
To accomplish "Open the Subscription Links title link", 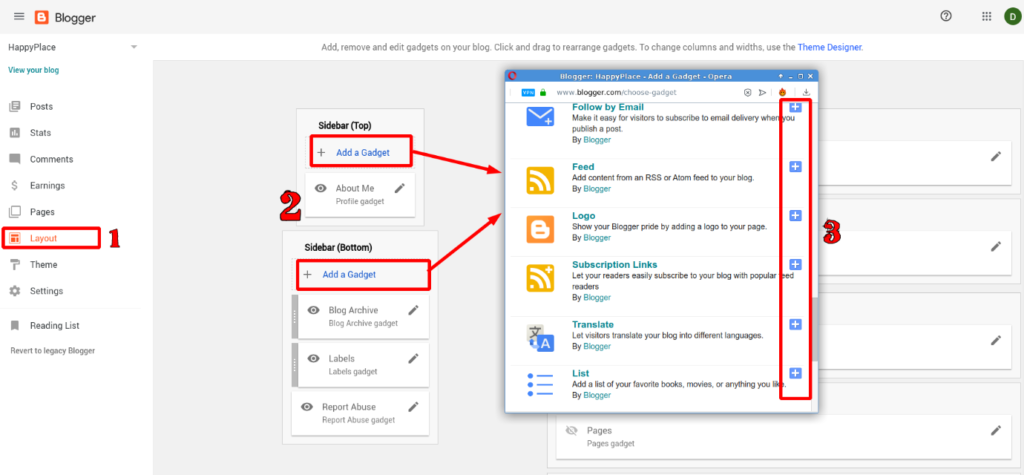I will 615,265.
